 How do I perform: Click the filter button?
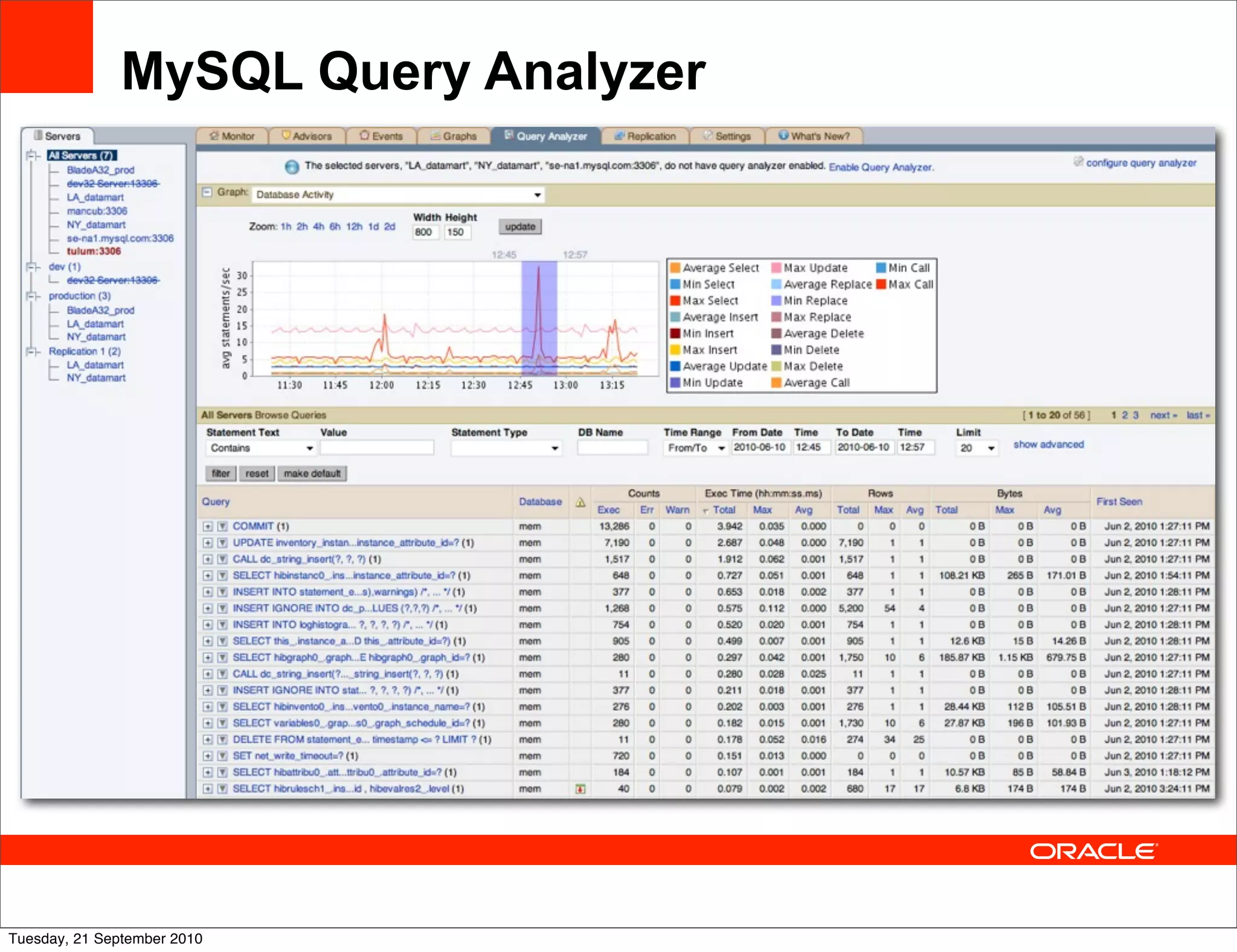[221, 474]
